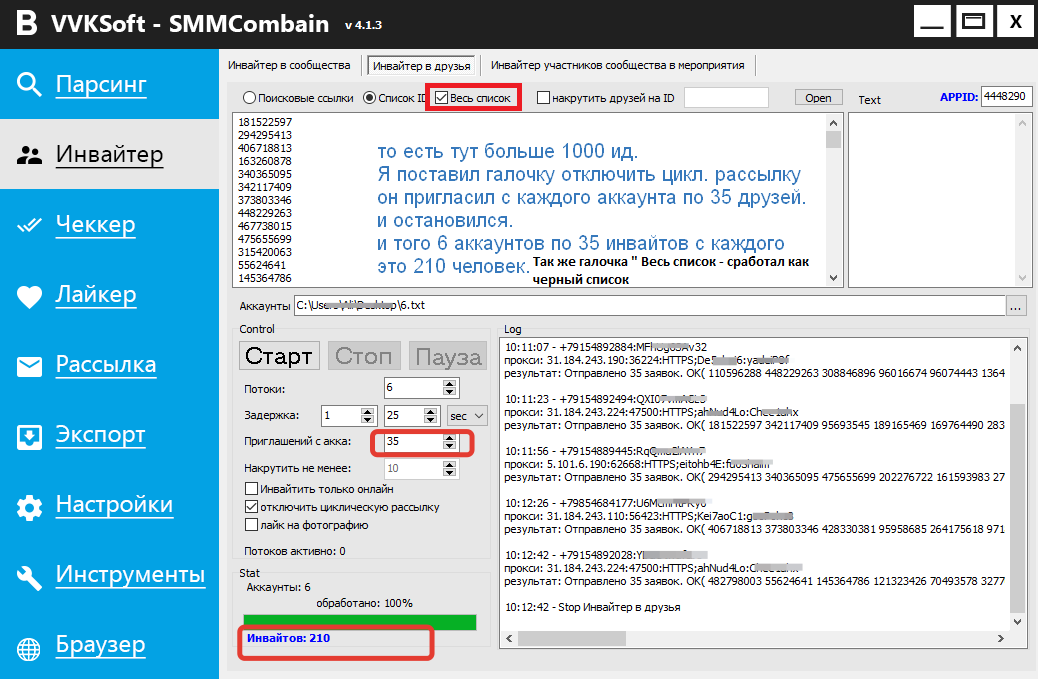Click the Парсинг magnifier icon
The image size is (1038, 681).
[x=30, y=84]
